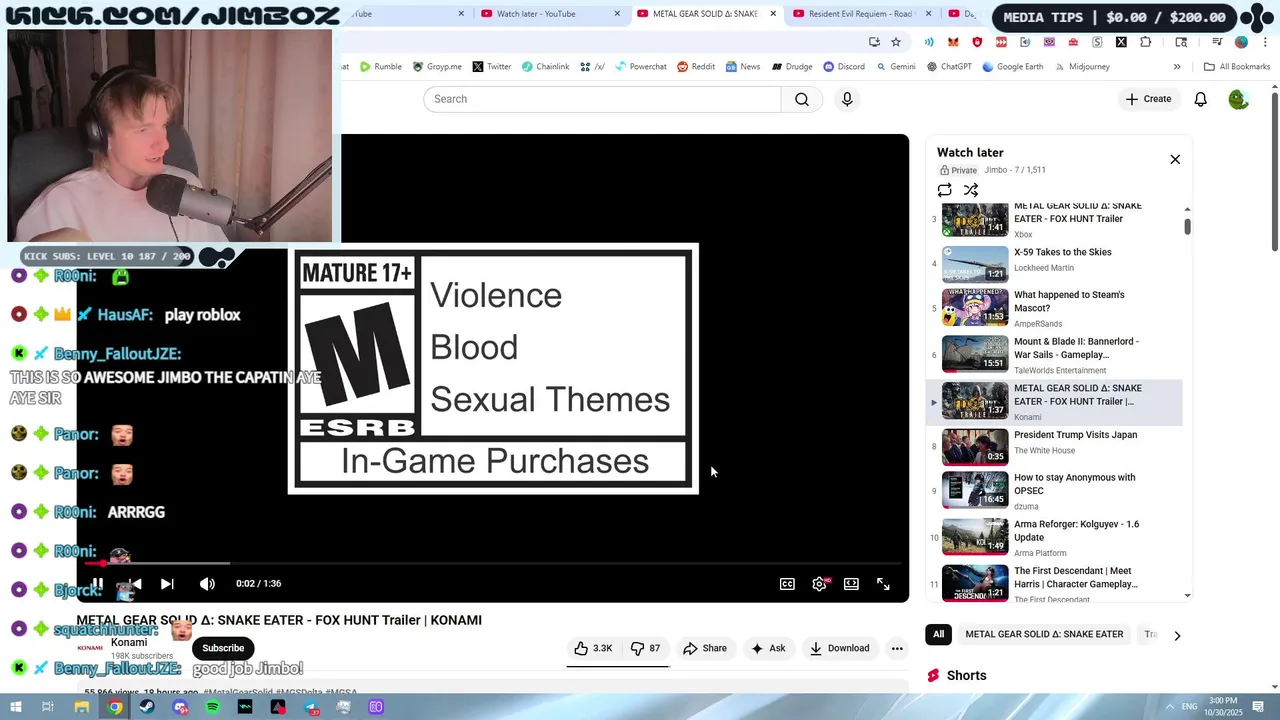The width and height of the screenshot is (1280, 720).
Task: Show more filter chips with the right chevron
Action: (x=1177, y=635)
